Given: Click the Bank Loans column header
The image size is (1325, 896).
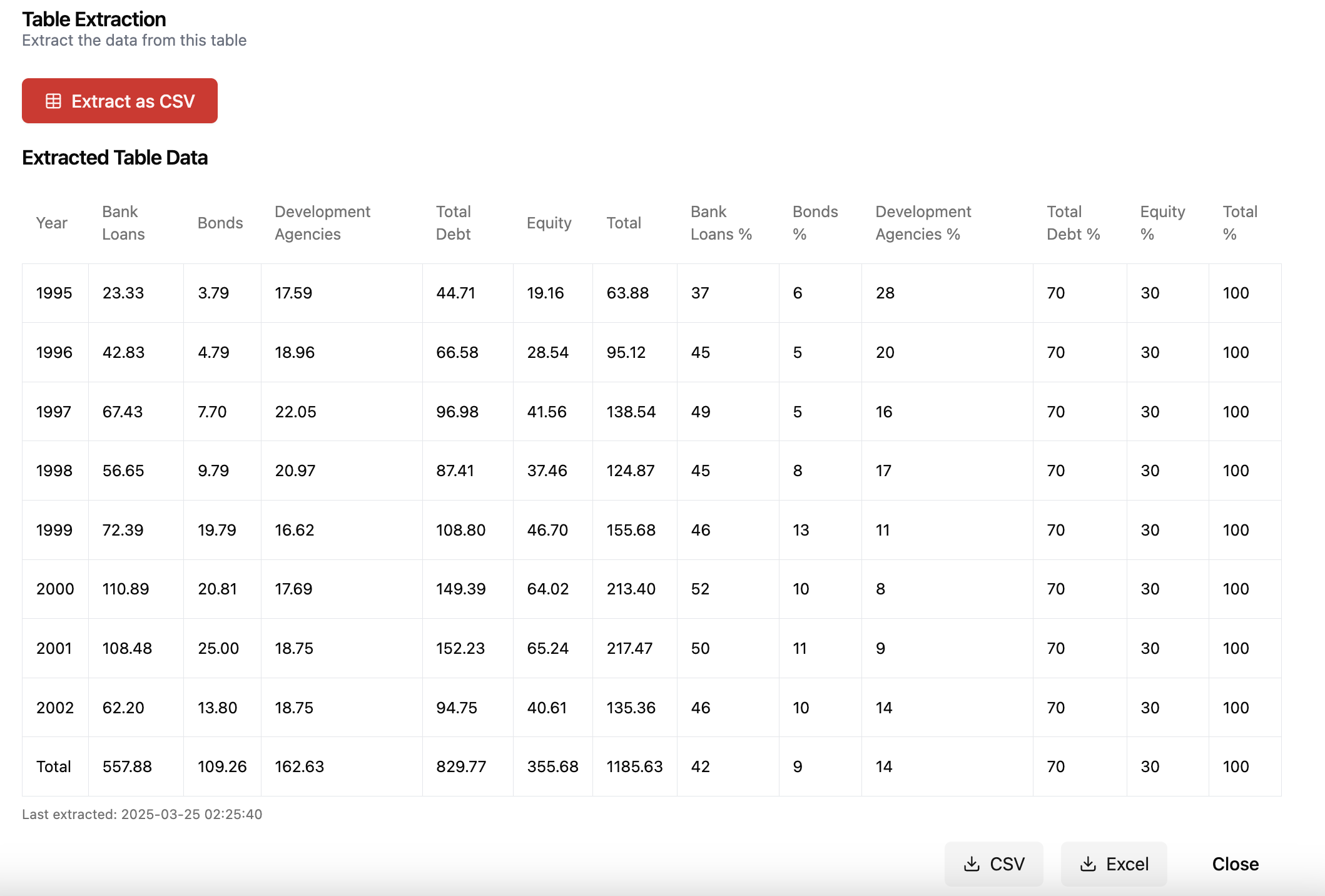Looking at the screenshot, I should click(x=123, y=223).
